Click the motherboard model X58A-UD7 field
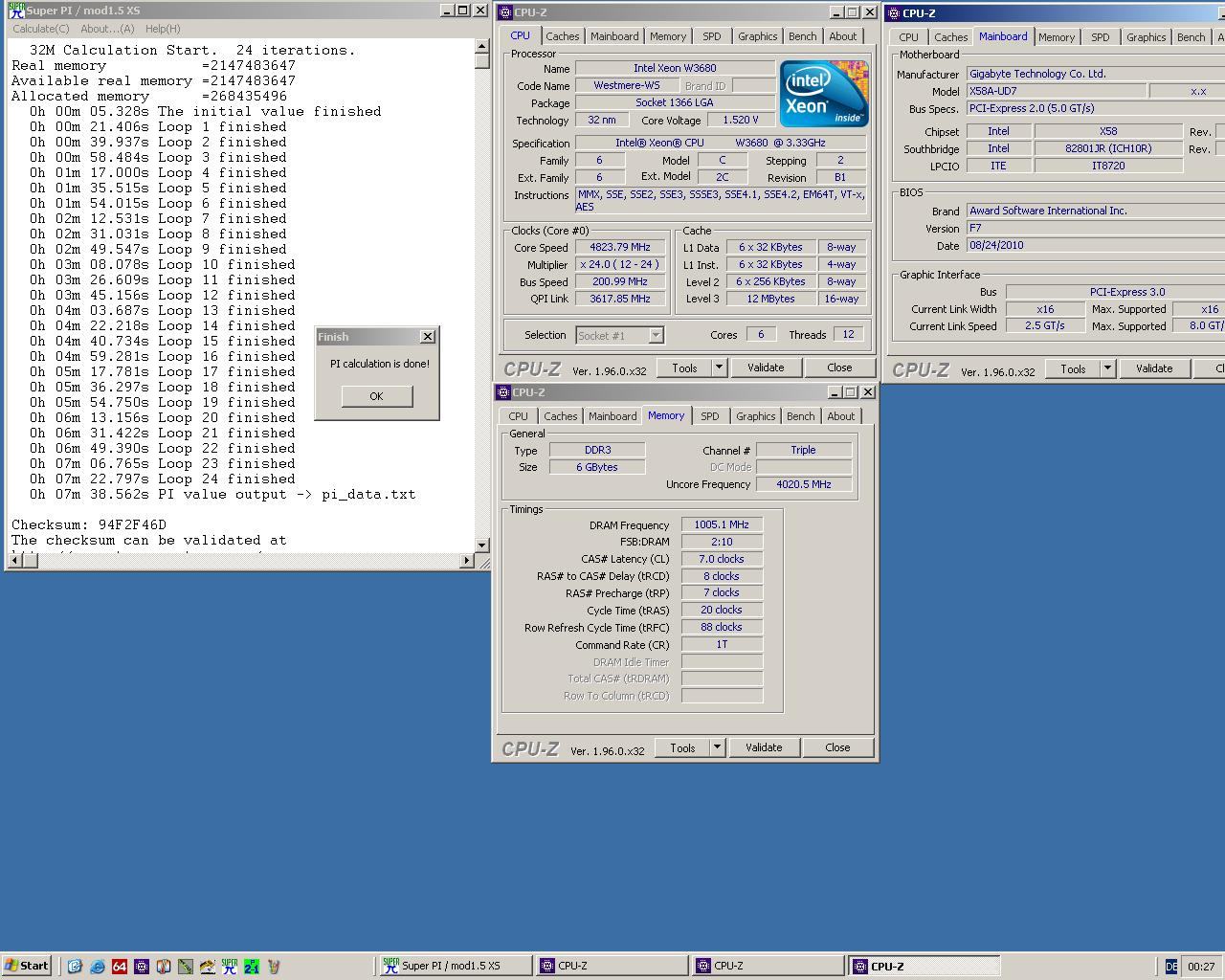 coord(1057,91)
